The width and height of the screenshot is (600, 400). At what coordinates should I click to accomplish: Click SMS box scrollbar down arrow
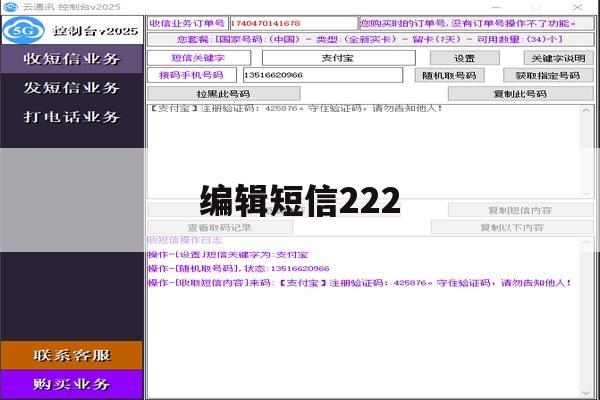[586, 193]
